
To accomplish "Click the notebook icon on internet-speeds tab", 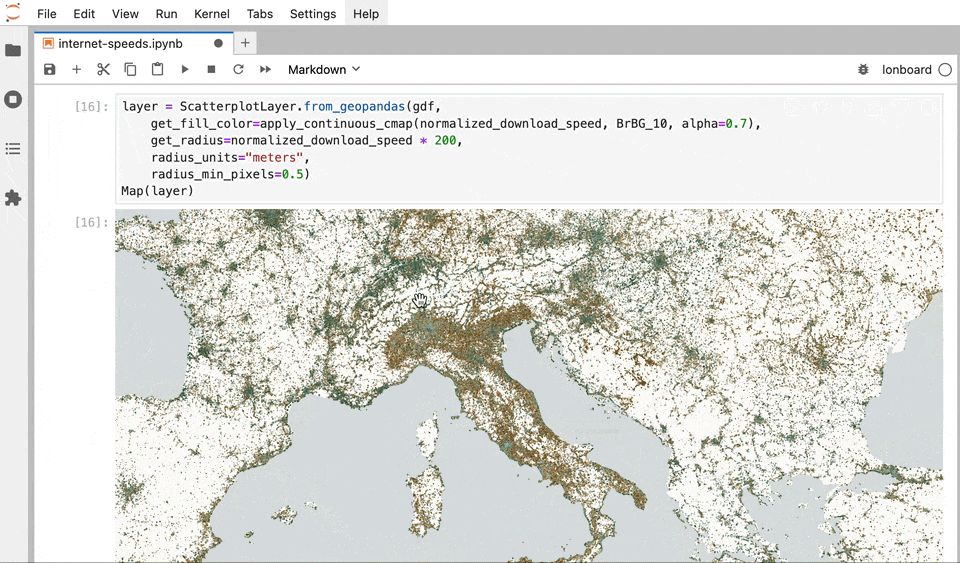I will point(48,43).
